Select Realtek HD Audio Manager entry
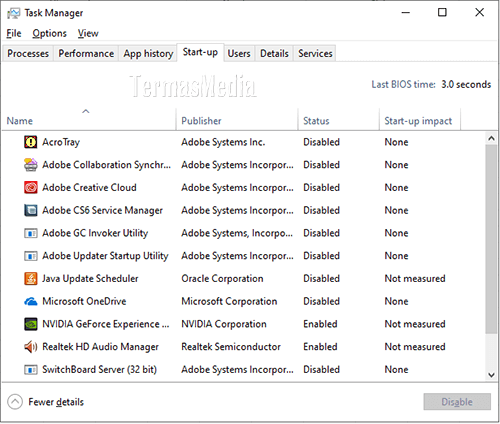Screen dimensions: 500x424 tap(100, 347)
